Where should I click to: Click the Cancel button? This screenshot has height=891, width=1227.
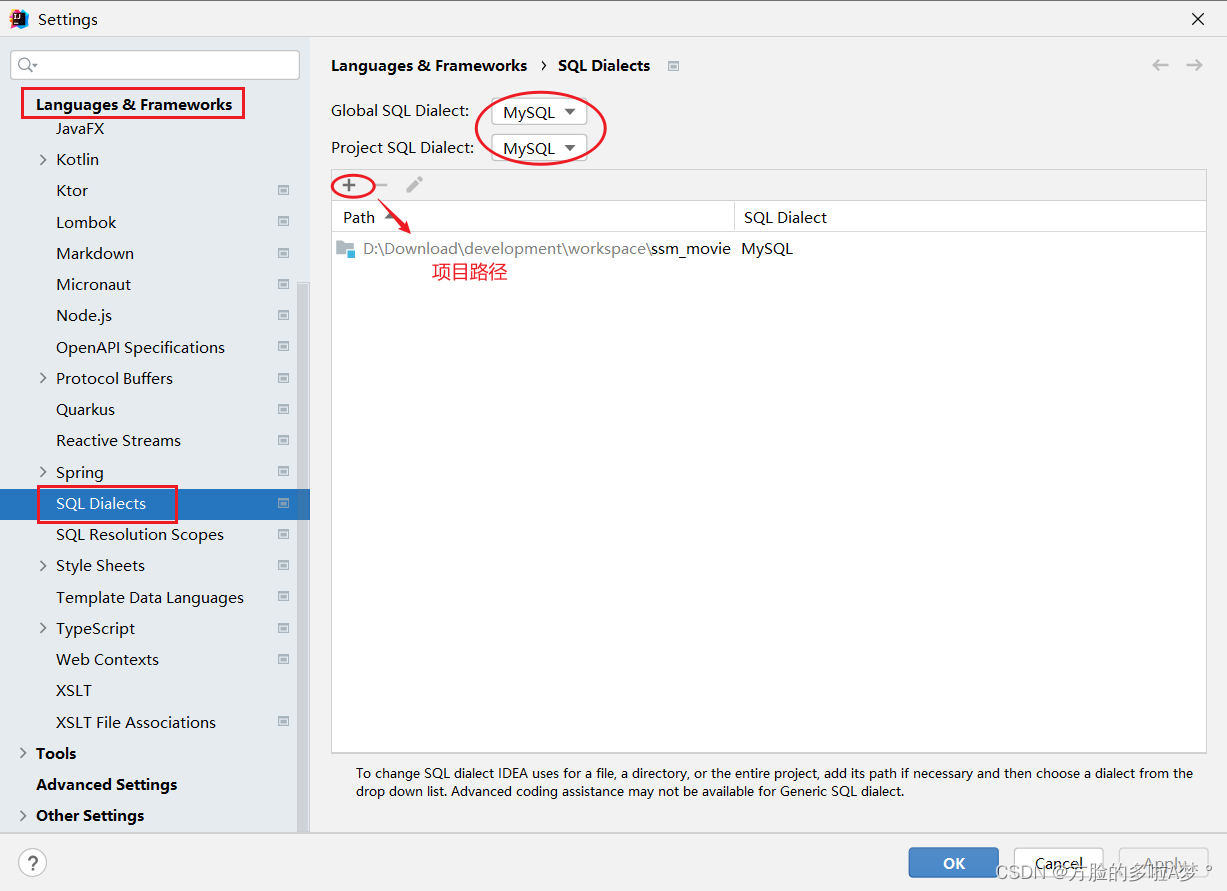pos(1059,863)
